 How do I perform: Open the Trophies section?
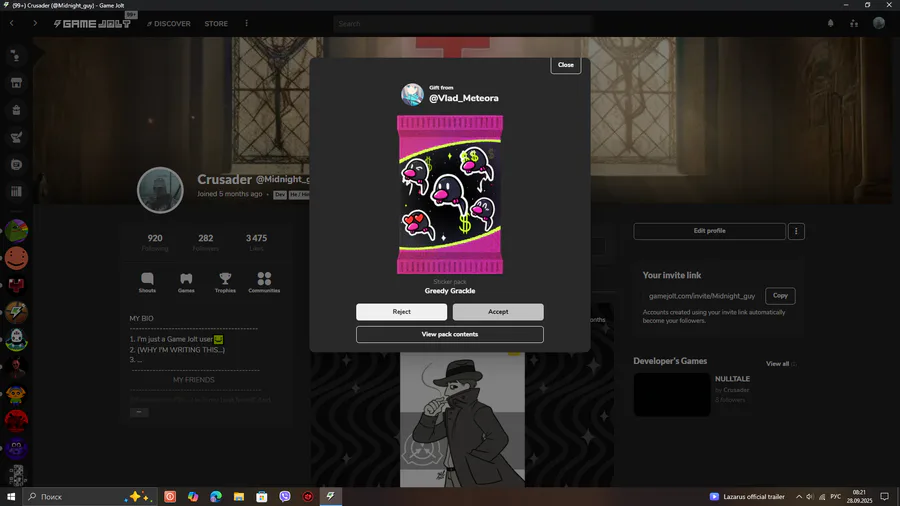pos(225,282)
